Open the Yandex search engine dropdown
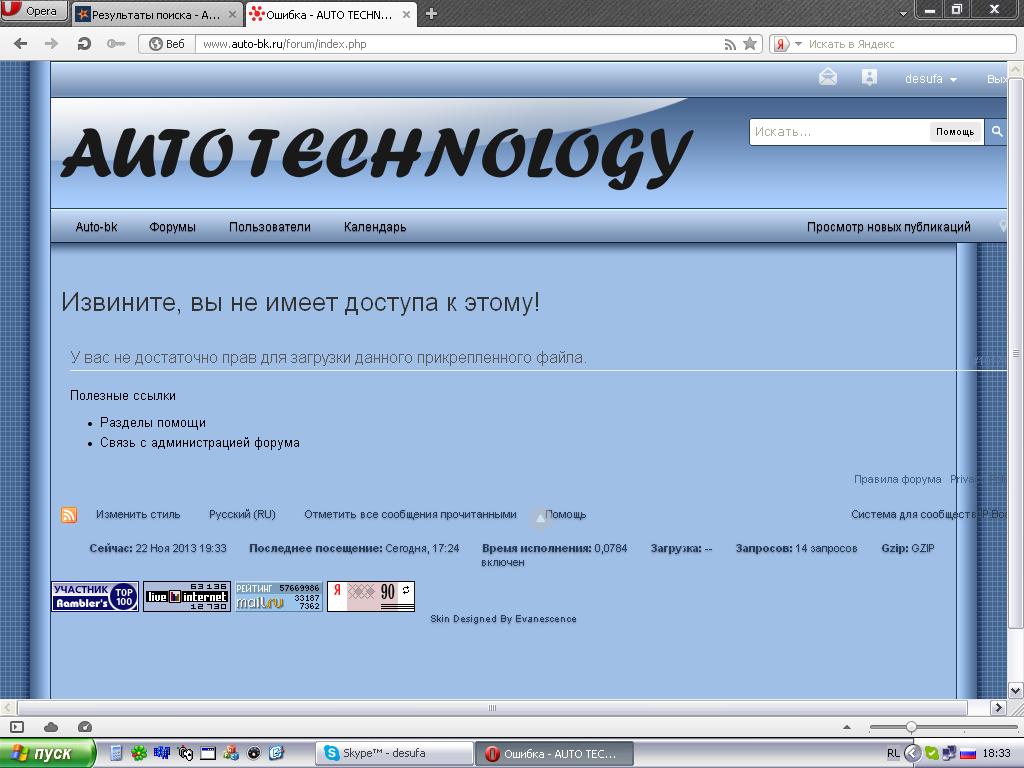This screenshot has height=768, width=1024. [x=798, y=44]
